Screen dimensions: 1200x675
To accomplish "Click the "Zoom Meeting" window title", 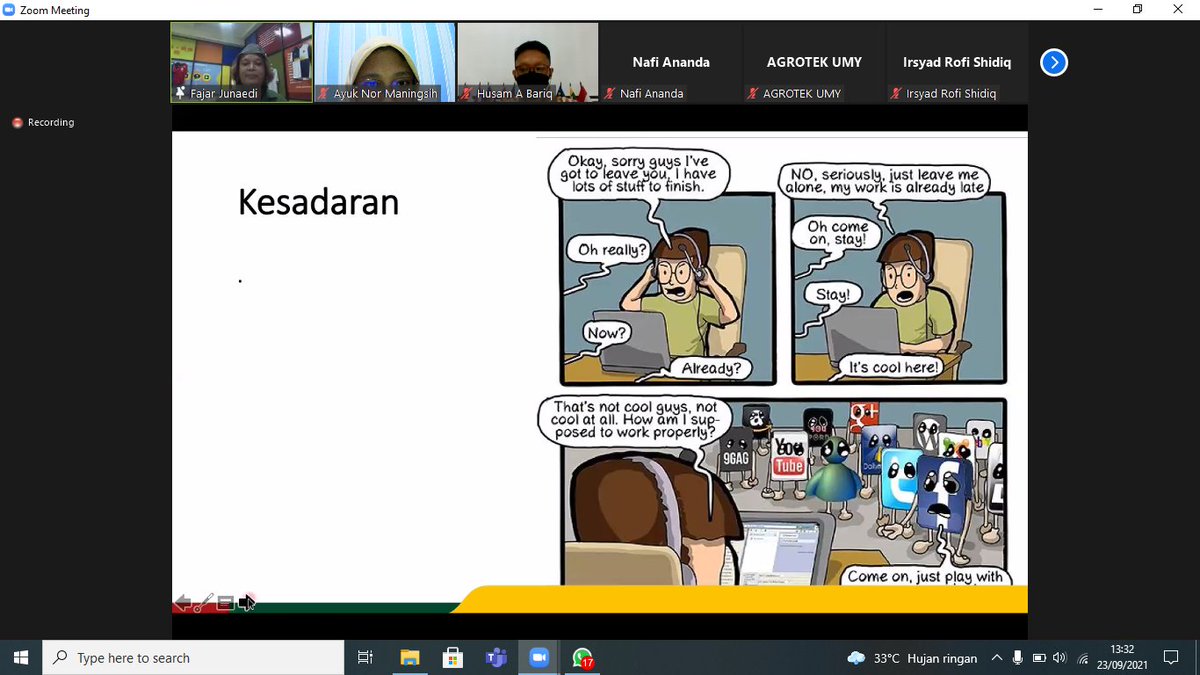I will (x=55, y=10).
